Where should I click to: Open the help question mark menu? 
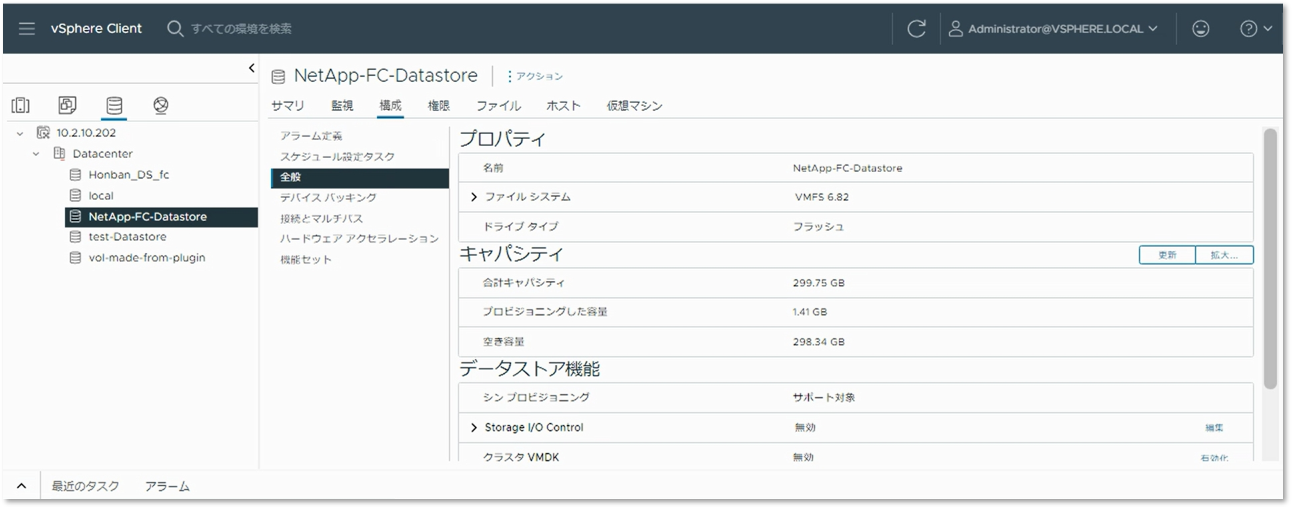click(1256, 29)
